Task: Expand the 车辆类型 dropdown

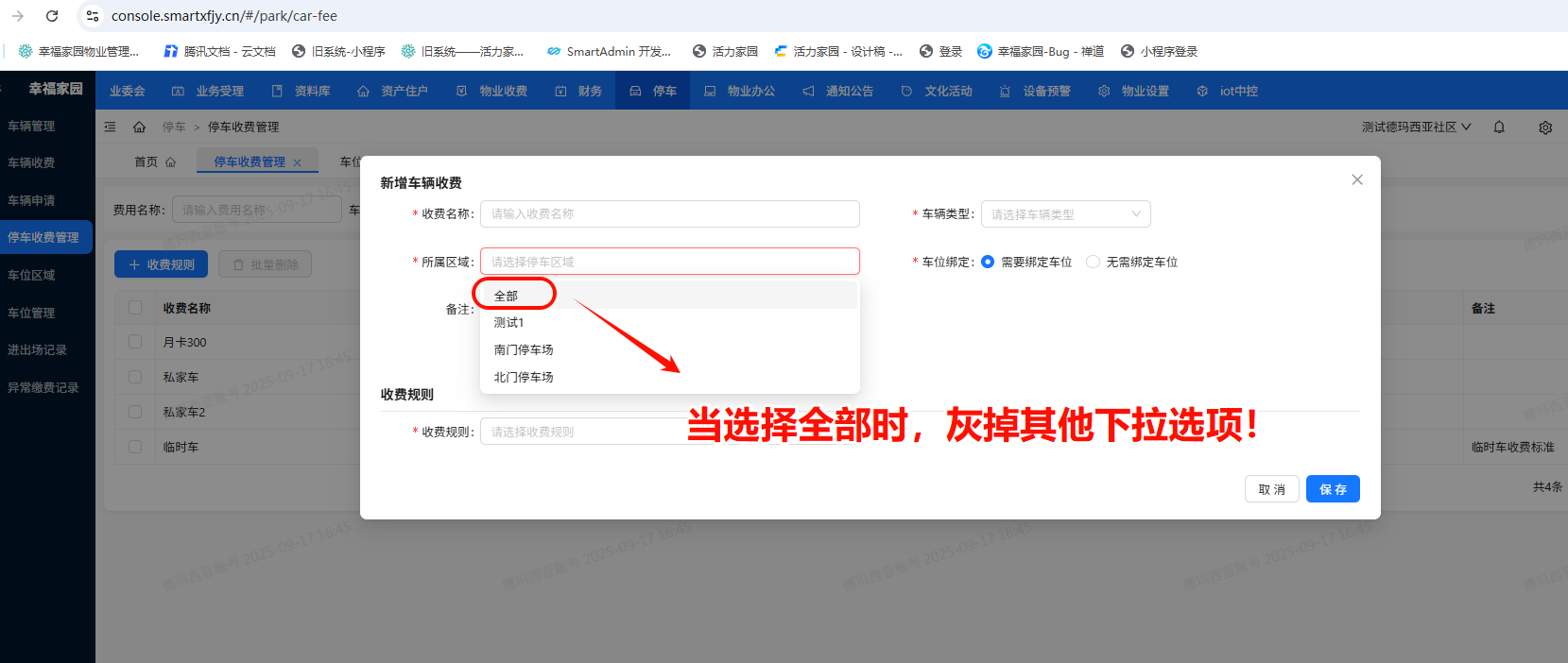Action: tap(1065, 214)
